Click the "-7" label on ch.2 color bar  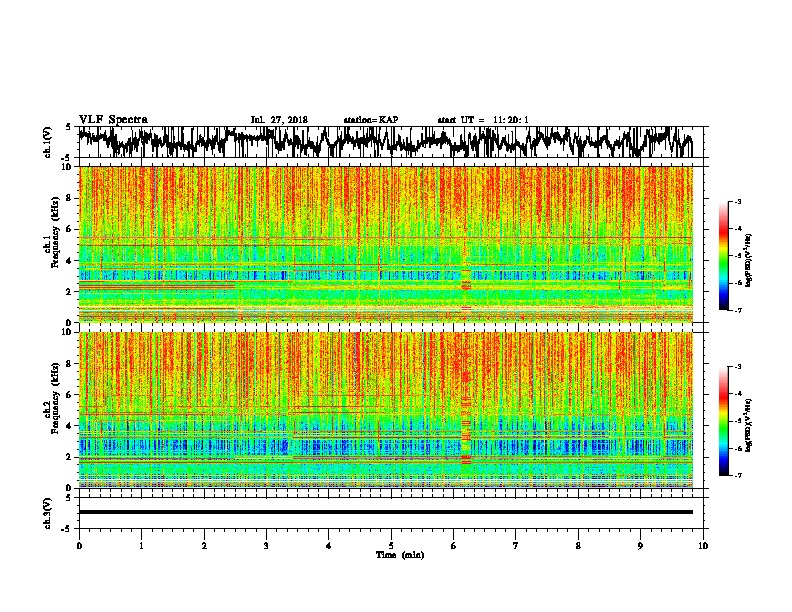pyautogui.click(x=737, y=475)
